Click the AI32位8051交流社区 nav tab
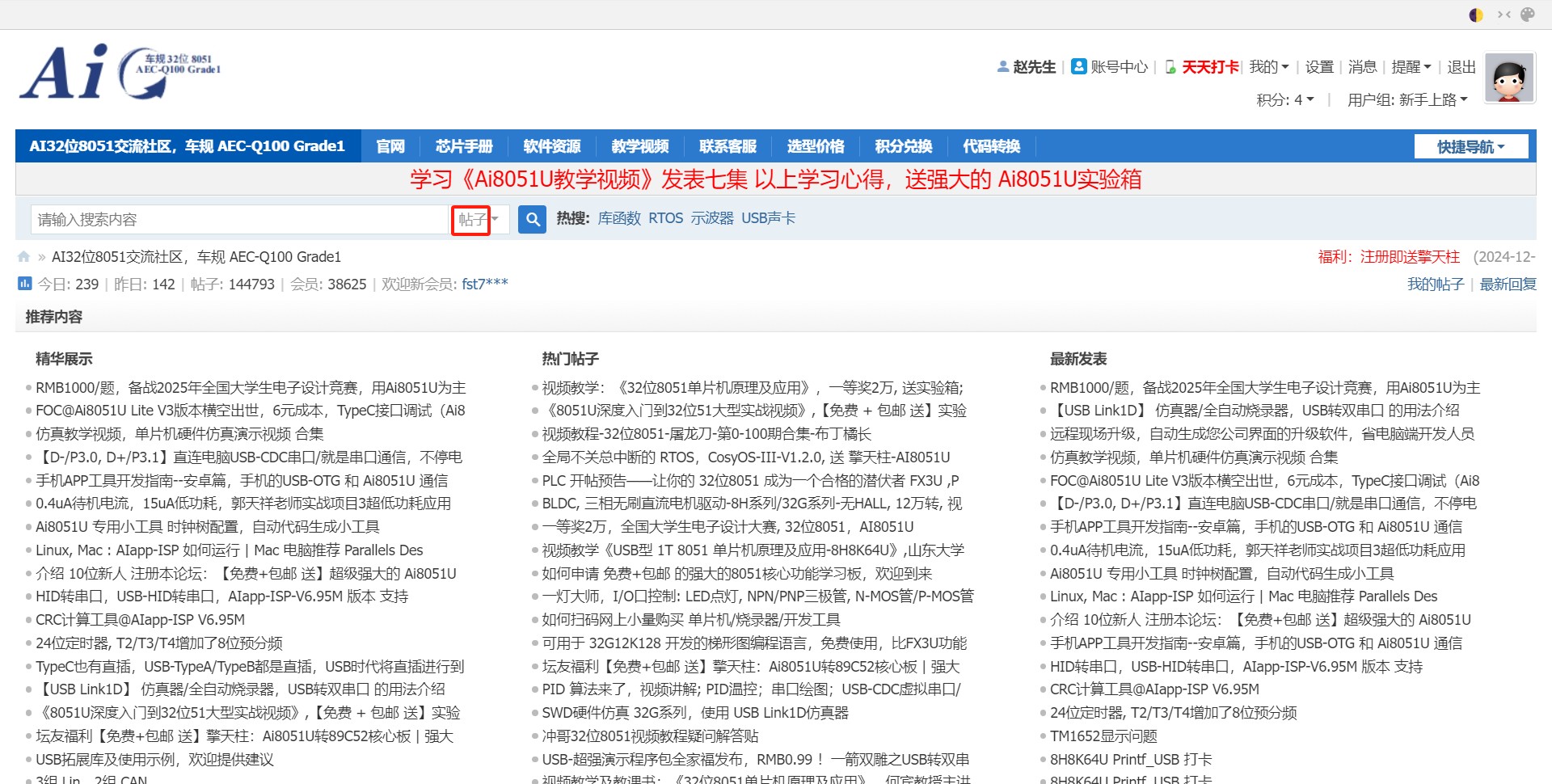1552x784 pixels. click(x=188, y=146)
